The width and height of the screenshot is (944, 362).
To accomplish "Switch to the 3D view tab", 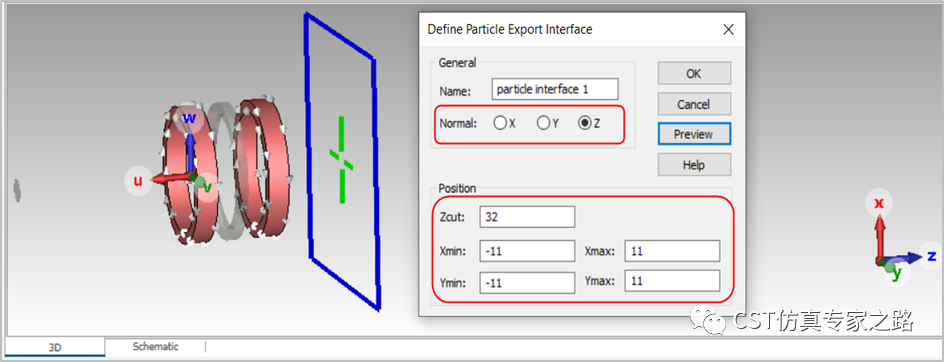I will (x=55, y=347).
